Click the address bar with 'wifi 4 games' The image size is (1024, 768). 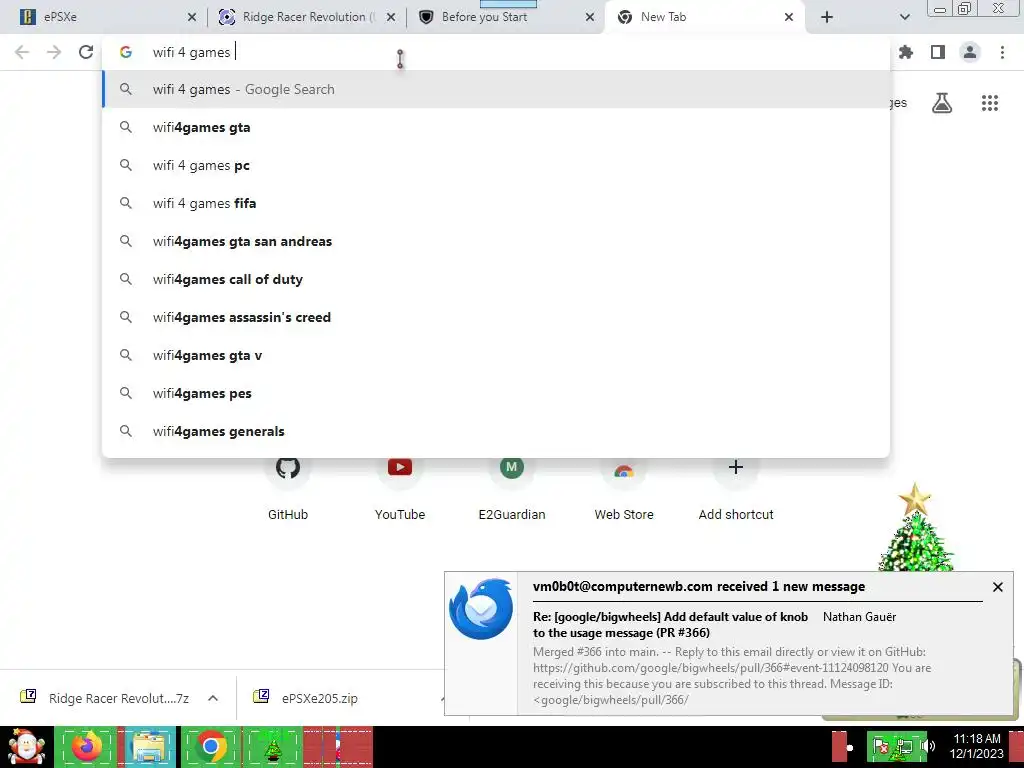coord(496,52)
